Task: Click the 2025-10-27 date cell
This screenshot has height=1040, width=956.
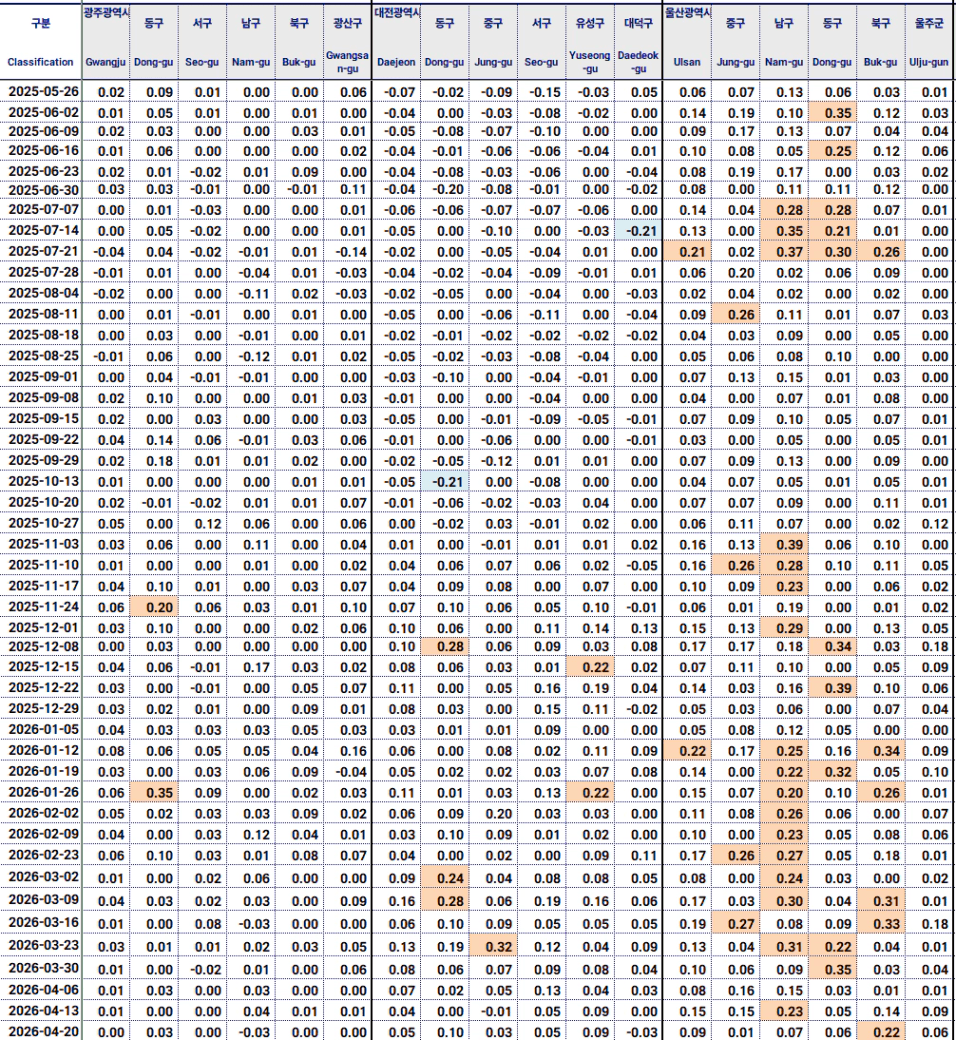Action: 43,523
